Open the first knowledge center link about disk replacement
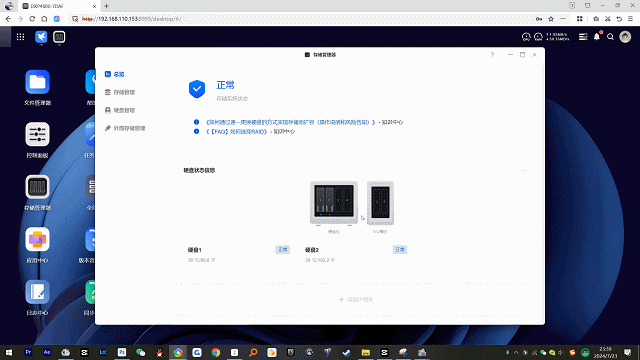640x360 pixels. [290, 122]
